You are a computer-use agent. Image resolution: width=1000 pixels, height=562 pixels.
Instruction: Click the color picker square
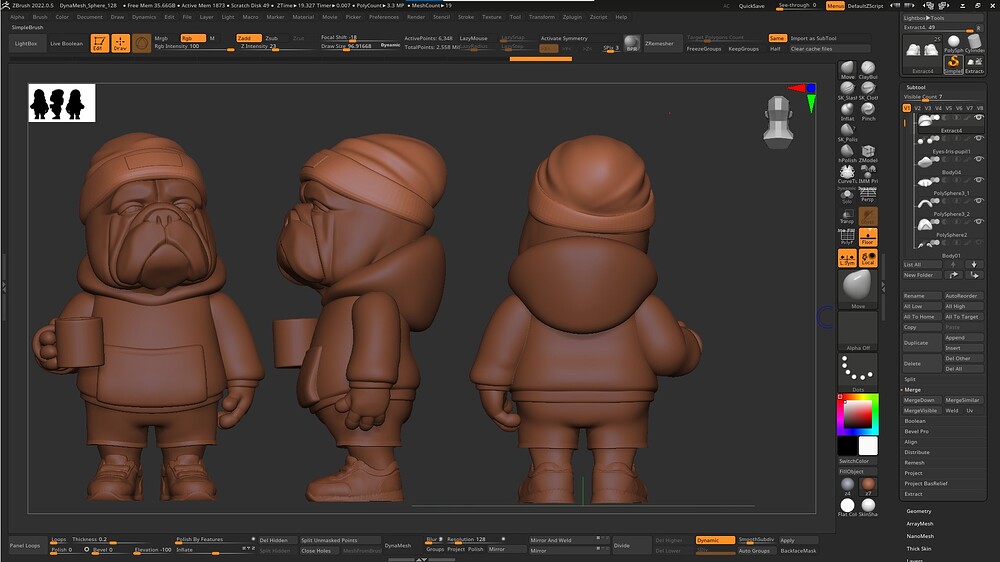click(x=858, y=415)
